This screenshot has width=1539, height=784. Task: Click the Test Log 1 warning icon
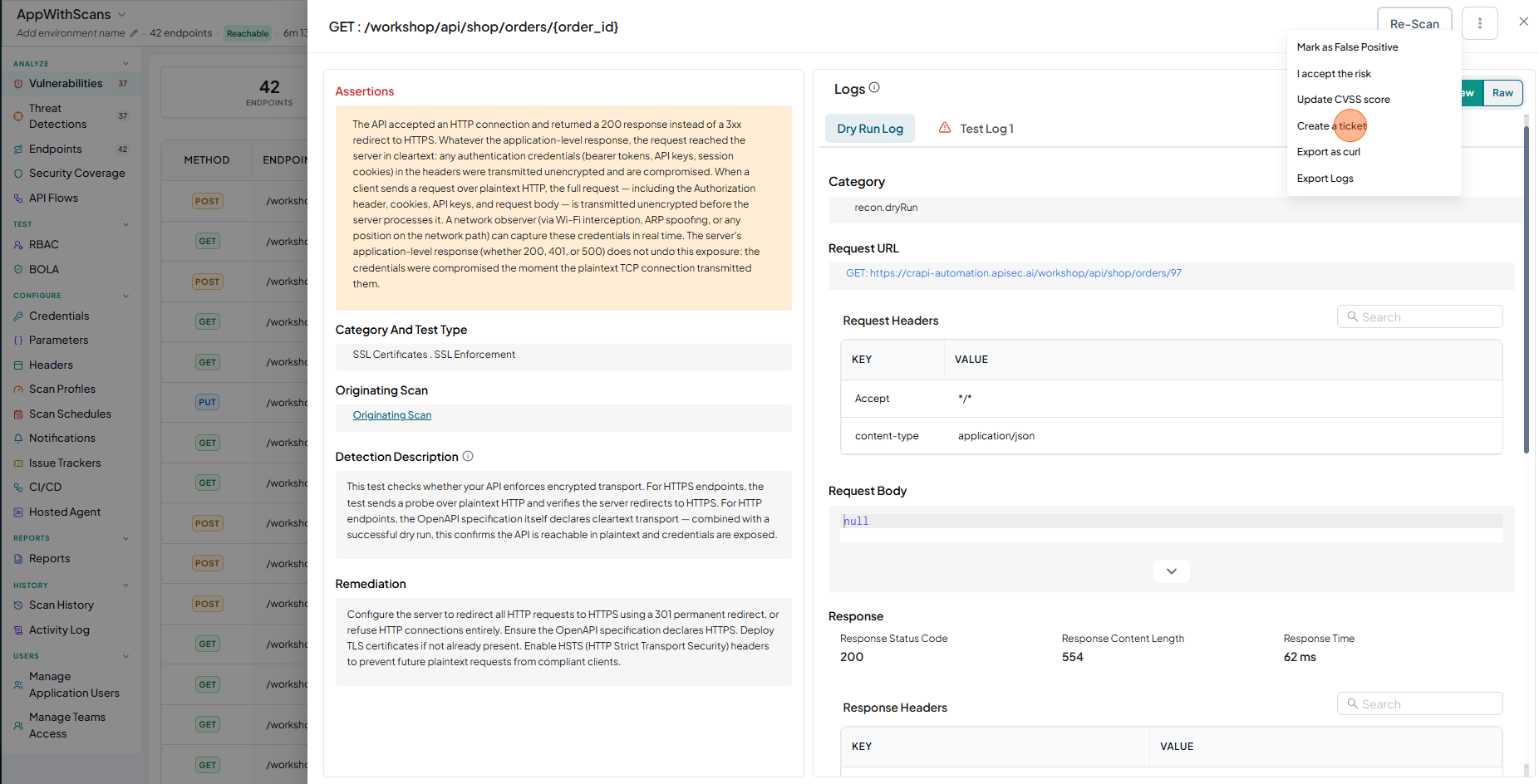coord(945,128)
